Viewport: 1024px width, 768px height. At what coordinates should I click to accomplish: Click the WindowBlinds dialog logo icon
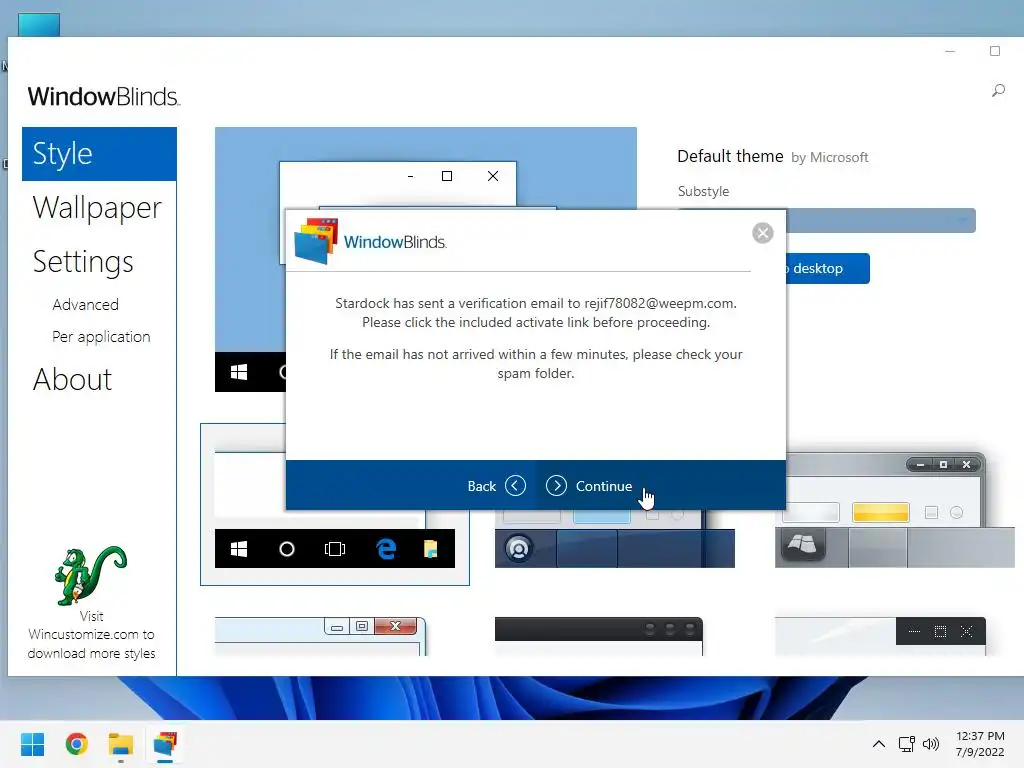316,241
